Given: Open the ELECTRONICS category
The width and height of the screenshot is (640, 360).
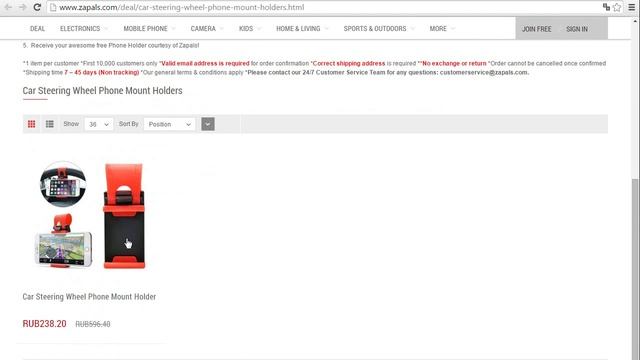Looking at the screenshot, I should 80,29.
